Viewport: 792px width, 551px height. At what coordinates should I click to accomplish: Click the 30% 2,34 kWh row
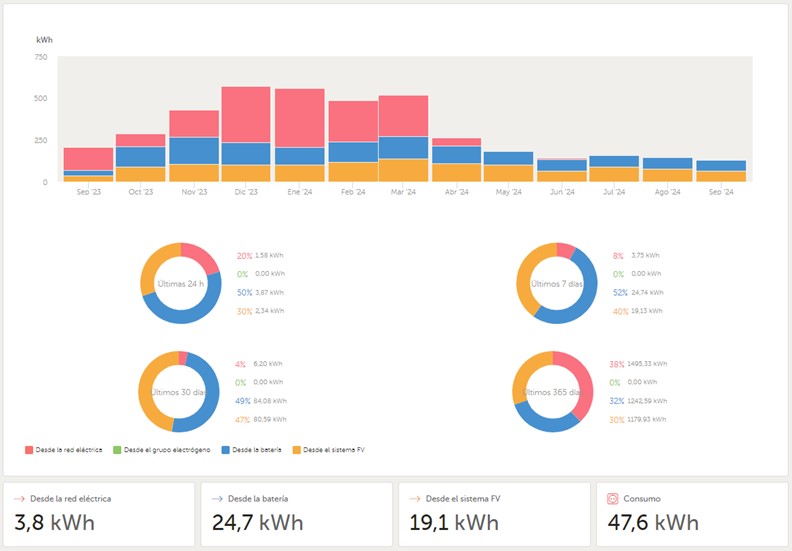coord(260,311)
